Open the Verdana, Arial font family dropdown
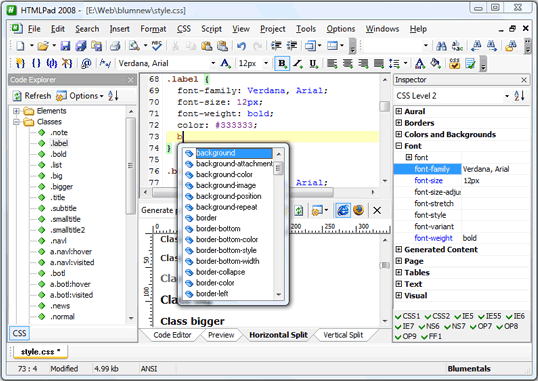Screen dimensions: 538x381 (213, 64)
